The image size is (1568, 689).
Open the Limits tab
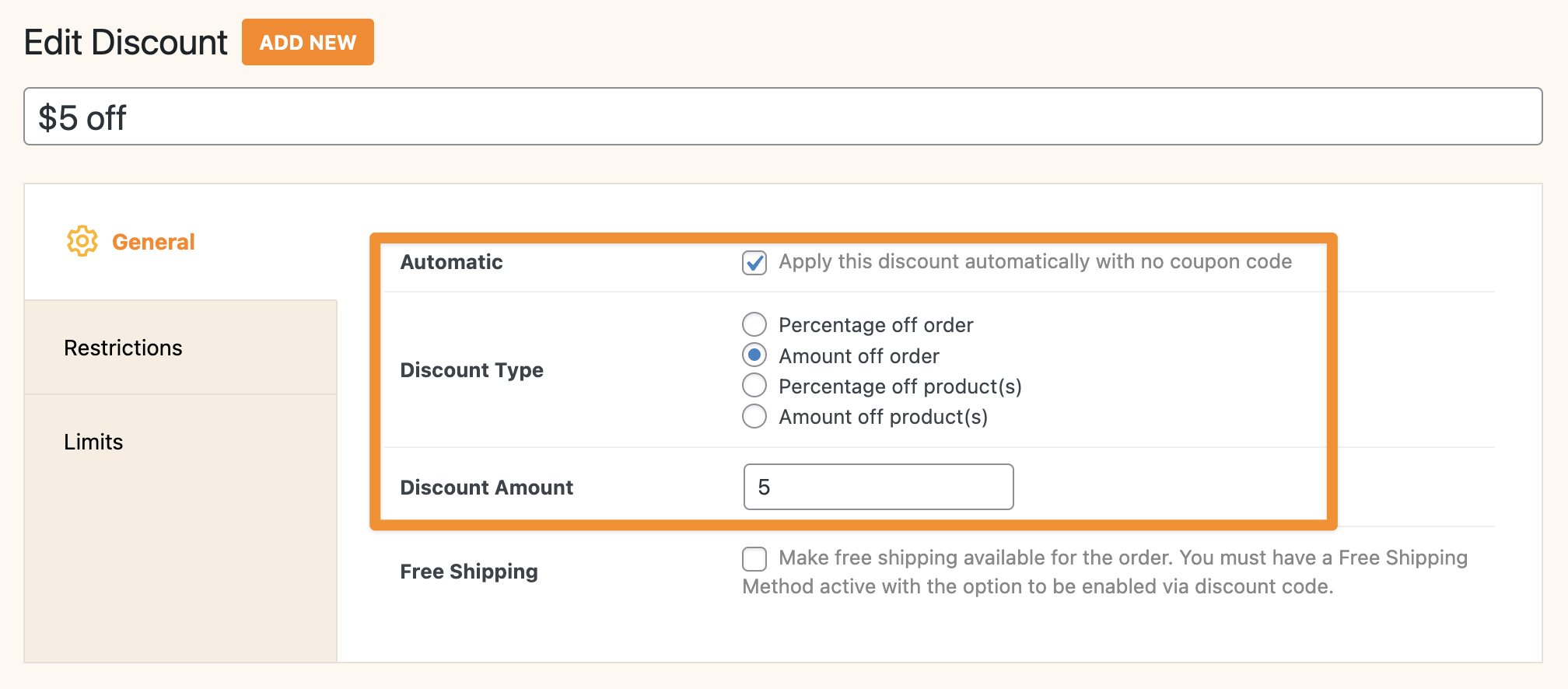pos(93,442)
